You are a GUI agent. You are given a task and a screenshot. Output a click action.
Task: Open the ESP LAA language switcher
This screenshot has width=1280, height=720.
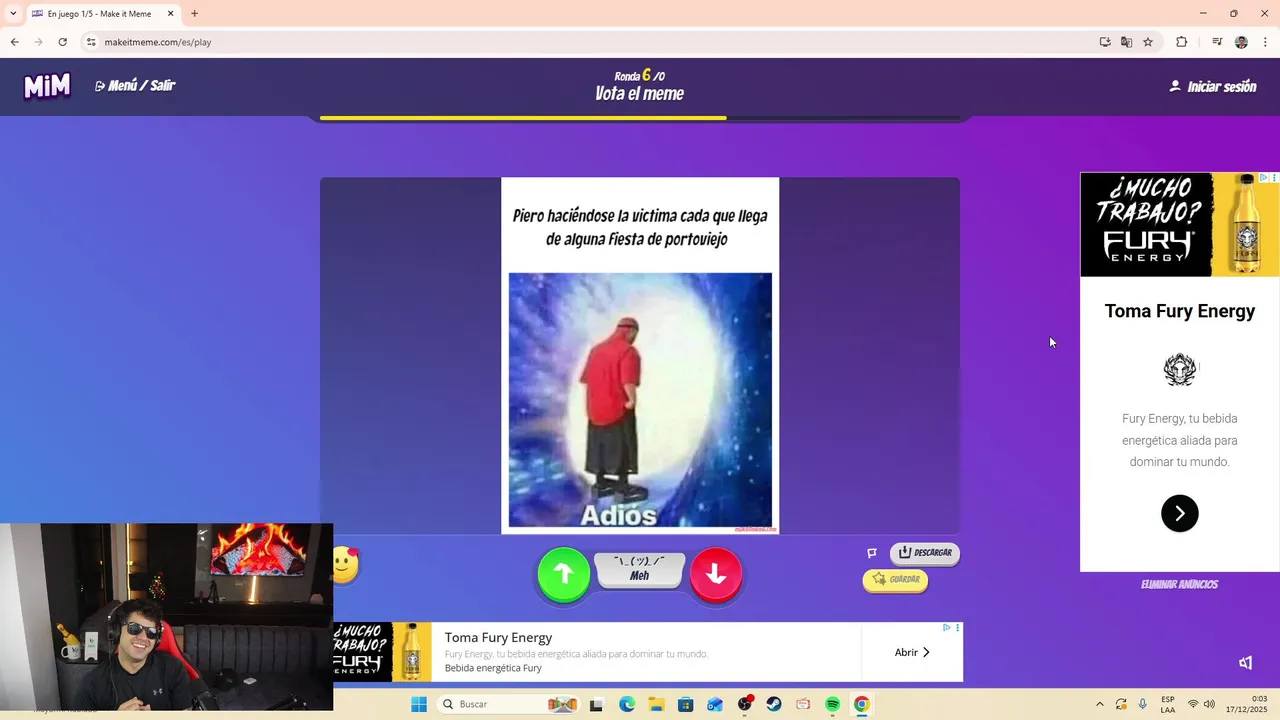tap(1168, 704)
